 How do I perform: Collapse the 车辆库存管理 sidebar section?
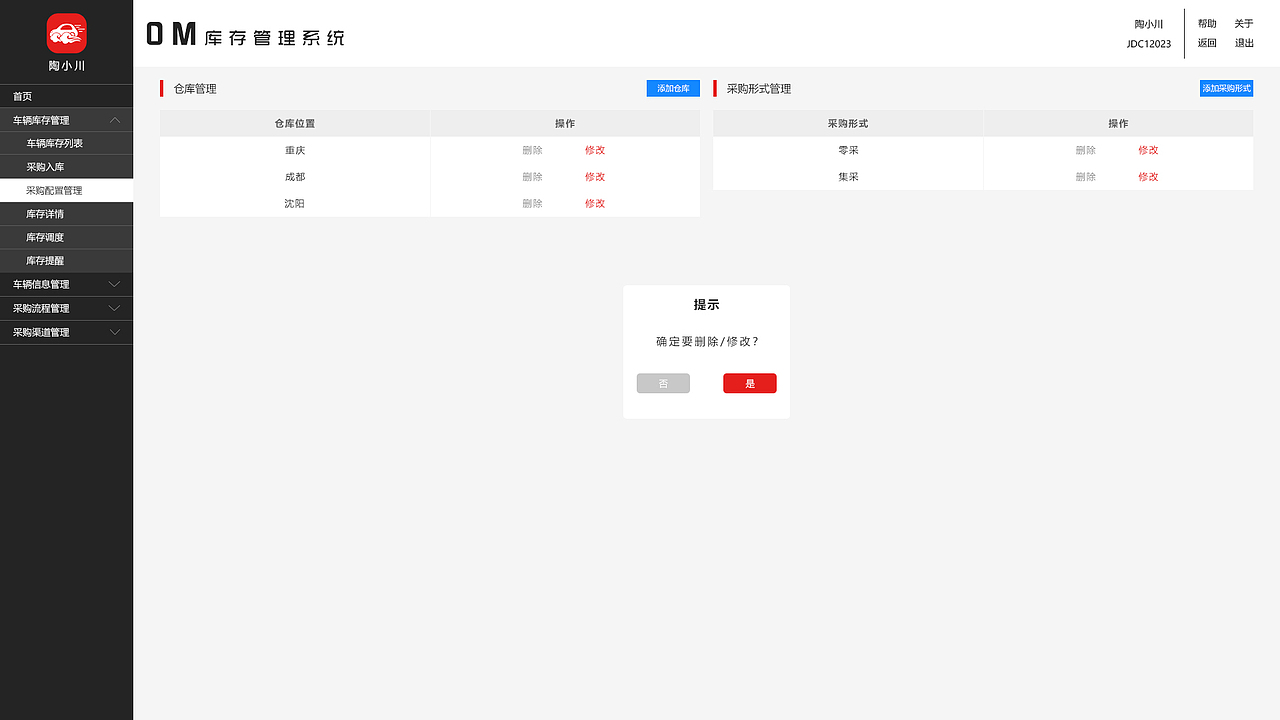point(66,119)
